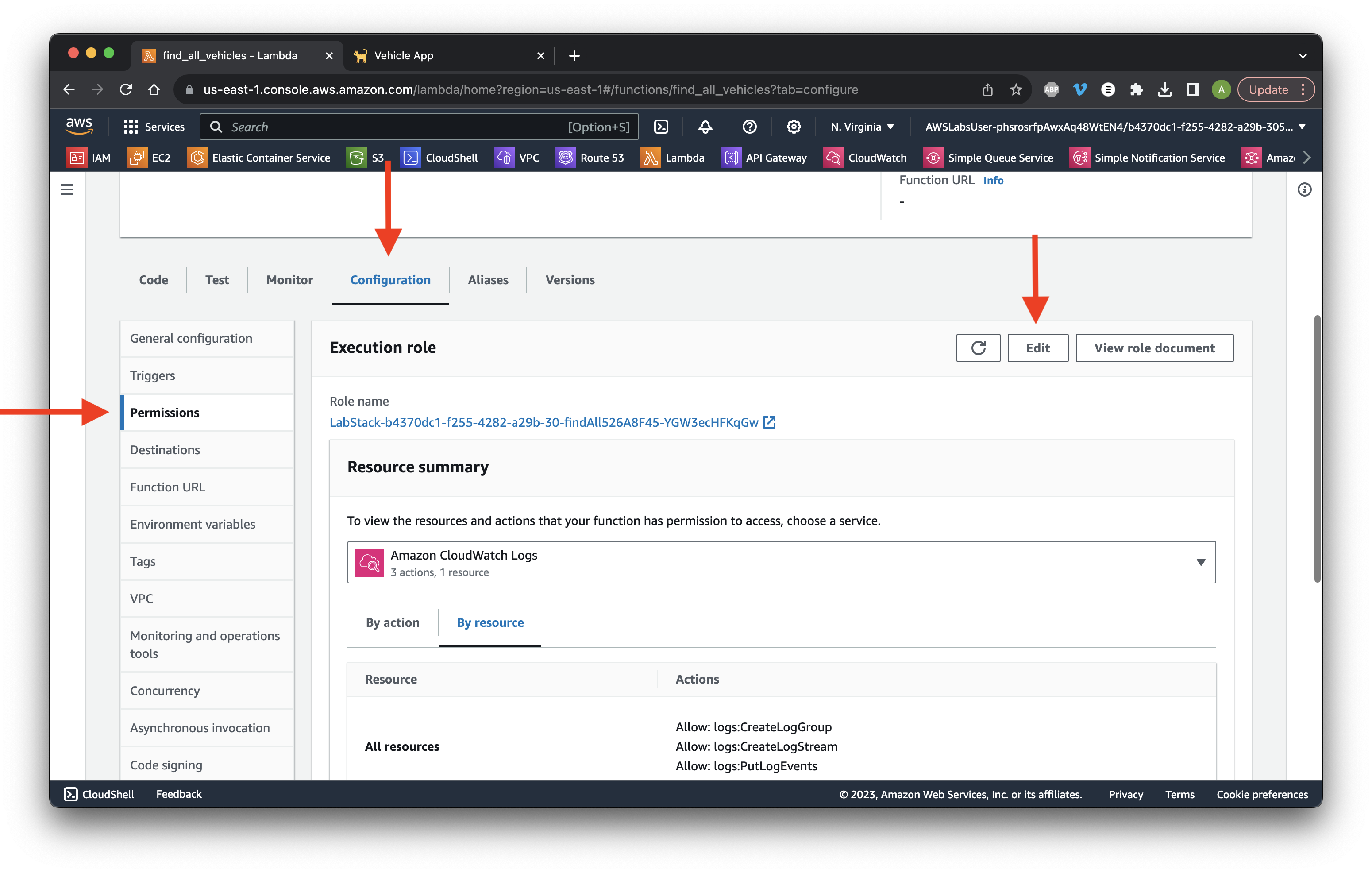The image size is (1372, 873).
Task: Open the Chrome Update menu
Action: [1276, 89]
